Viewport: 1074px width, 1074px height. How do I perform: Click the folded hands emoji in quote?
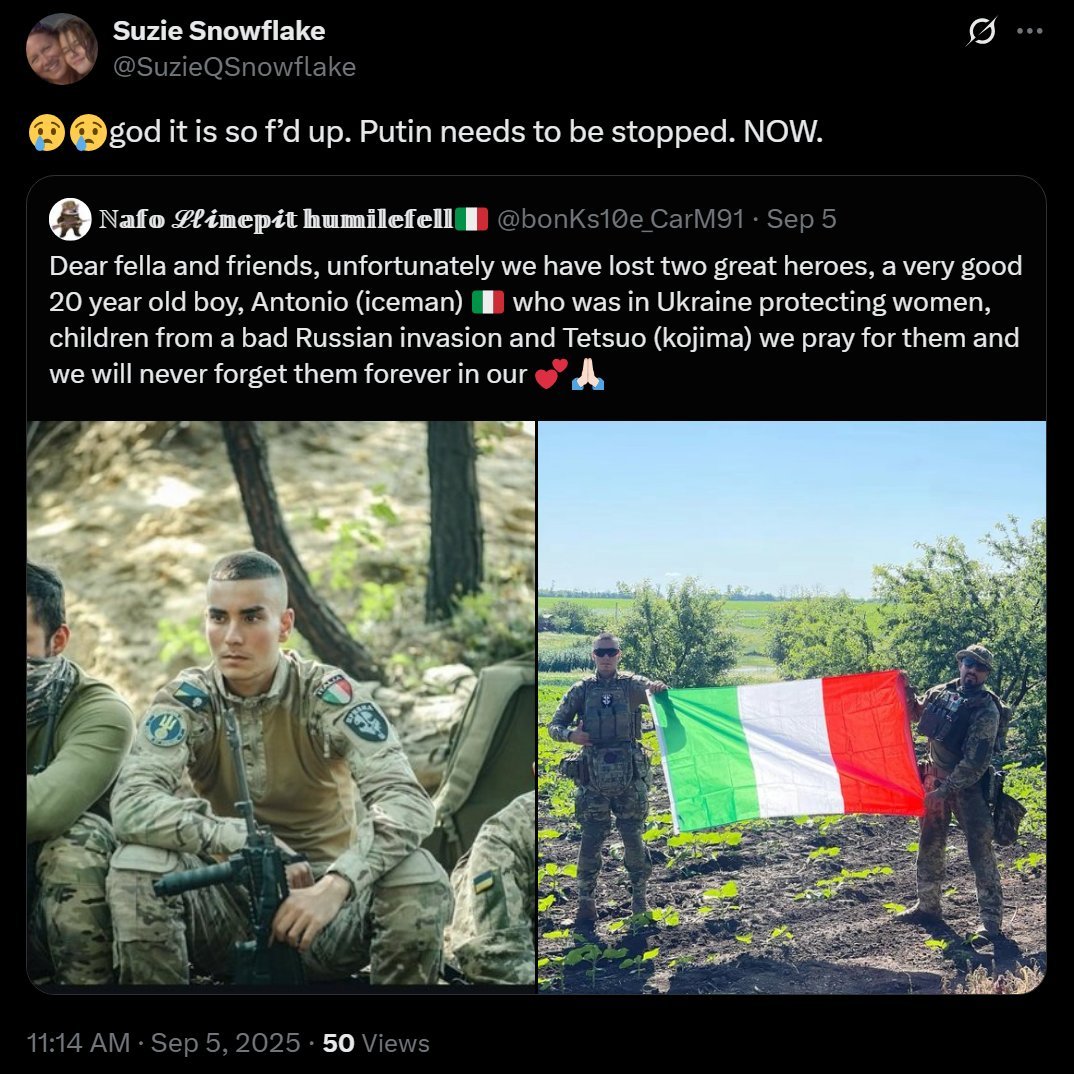[588, 374]
